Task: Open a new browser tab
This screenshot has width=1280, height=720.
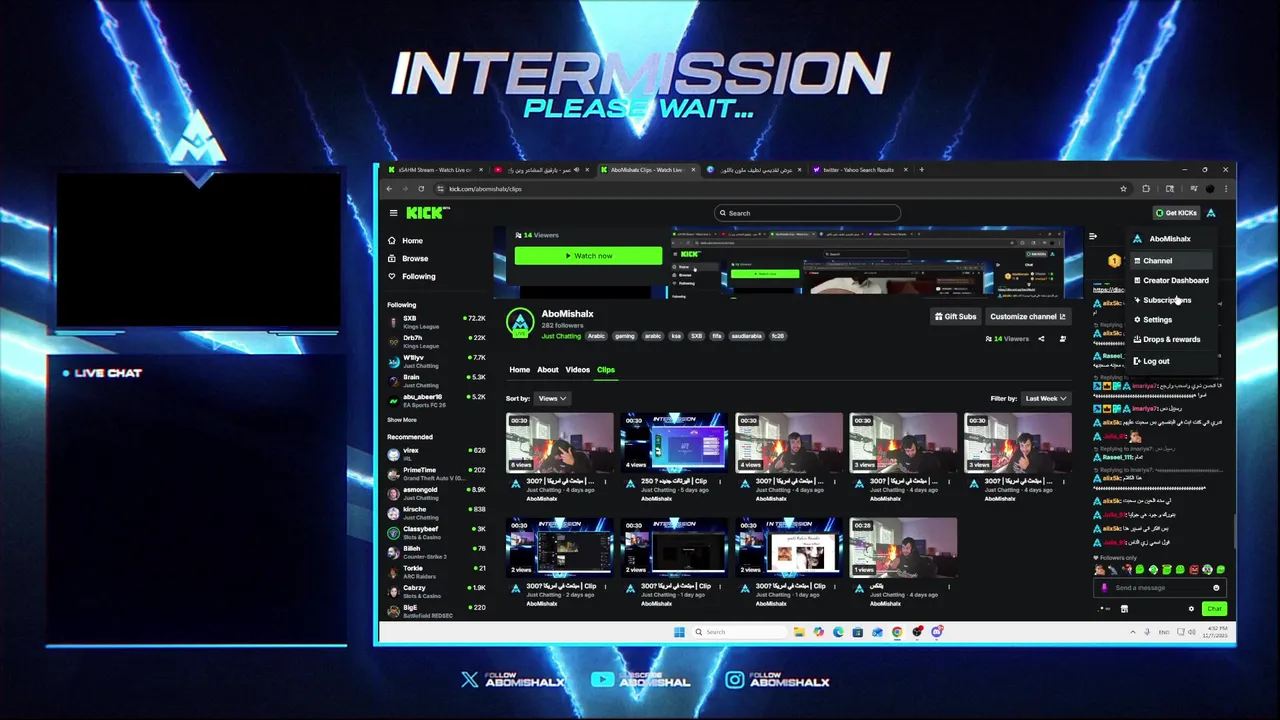Action: 922,170
